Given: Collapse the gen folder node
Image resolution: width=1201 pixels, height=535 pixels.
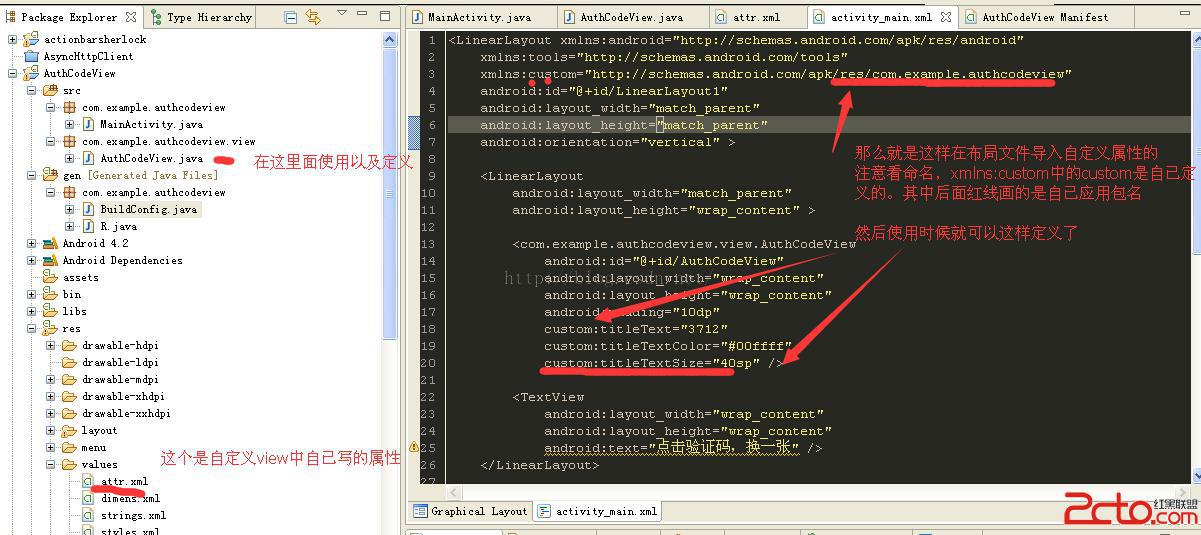Looking at the screenshot, I should pyautogui.click(x=32, y=175).
